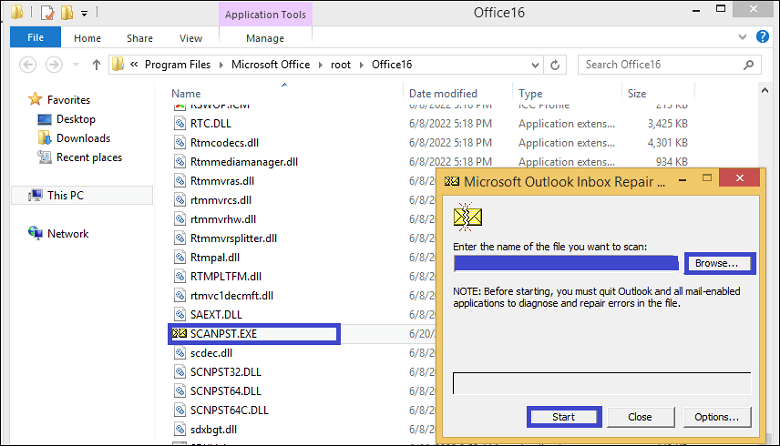This screenshot has width=780, height=446.
Task: Click the Search Office16 box
Action: 670,65
